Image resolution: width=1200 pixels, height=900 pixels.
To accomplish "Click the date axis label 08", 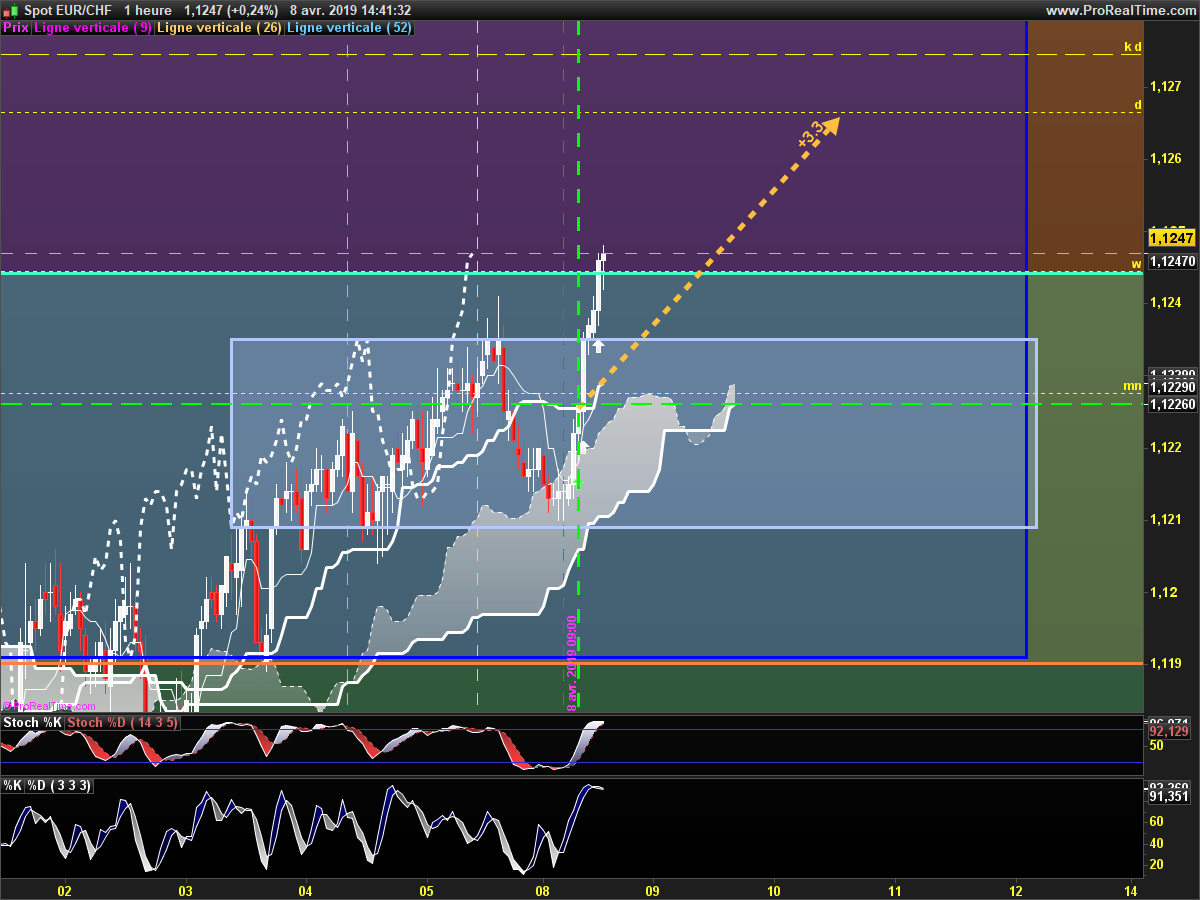I will tap(543, 889).
